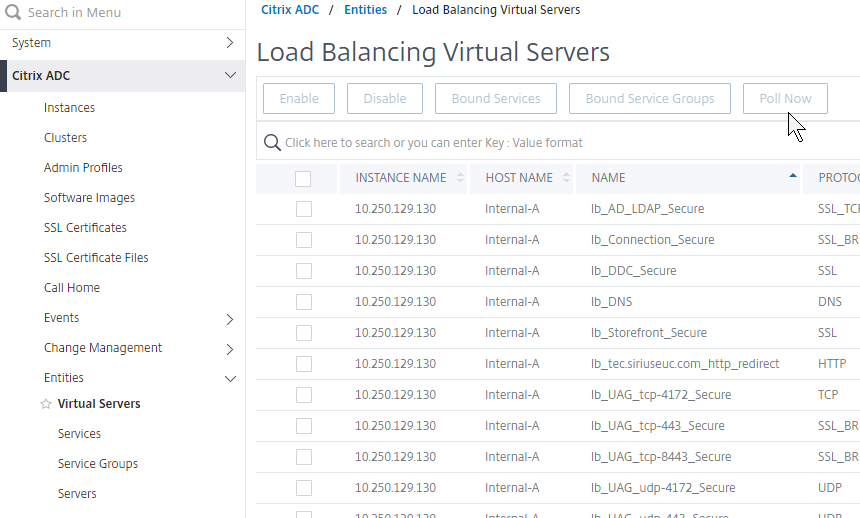Click the INSTANCE NAME column header
This screenshot has height=518, width=860.
401,178
